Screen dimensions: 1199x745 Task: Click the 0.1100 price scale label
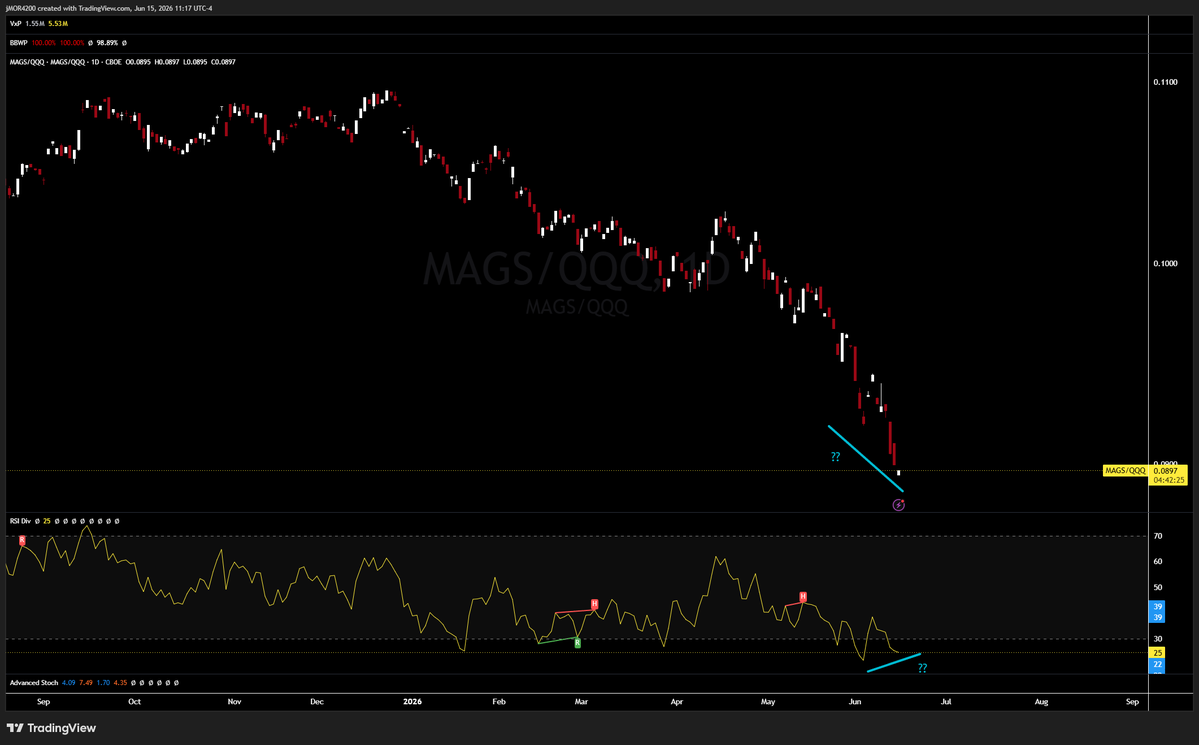point(1165,82)
